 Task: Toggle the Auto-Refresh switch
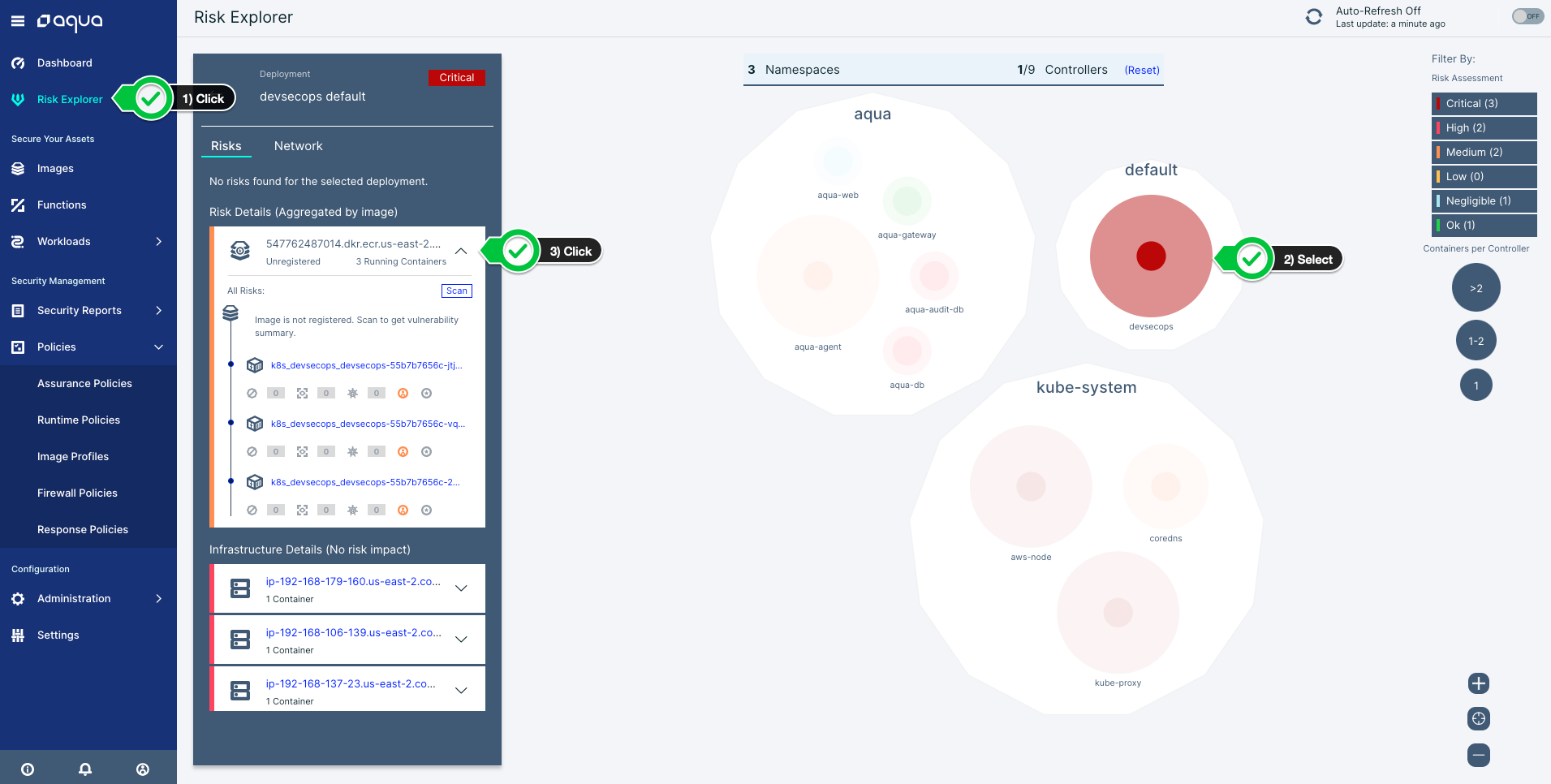1527,16
